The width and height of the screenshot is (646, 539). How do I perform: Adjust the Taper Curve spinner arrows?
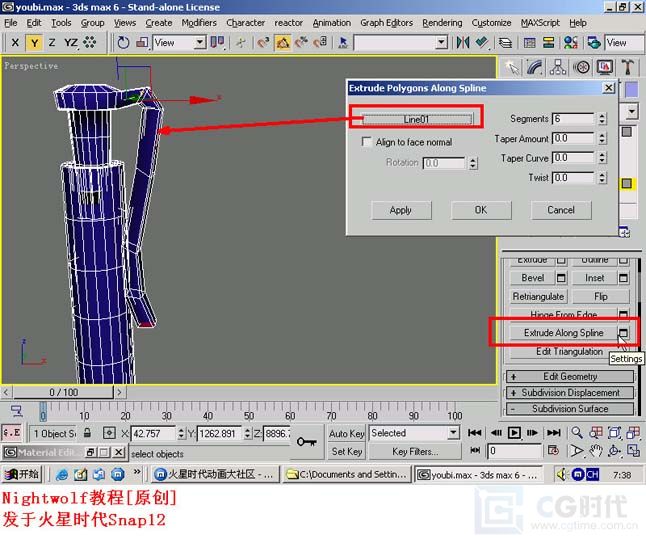click(602, 158)
